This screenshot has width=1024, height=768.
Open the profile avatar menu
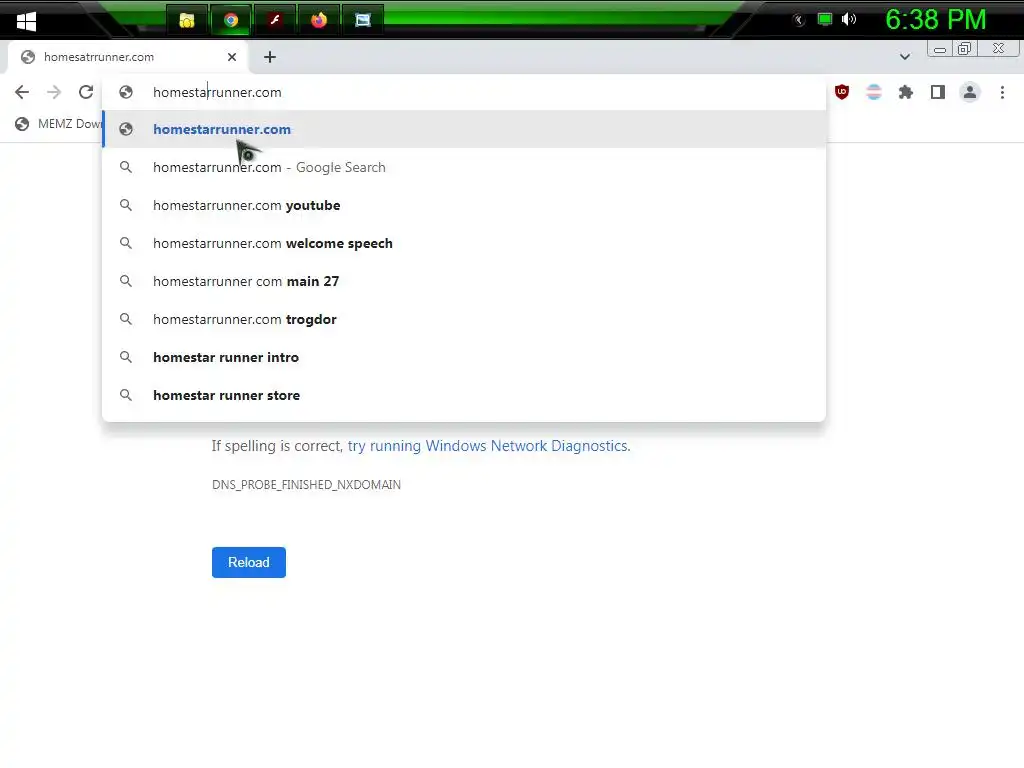pos(970,92)
